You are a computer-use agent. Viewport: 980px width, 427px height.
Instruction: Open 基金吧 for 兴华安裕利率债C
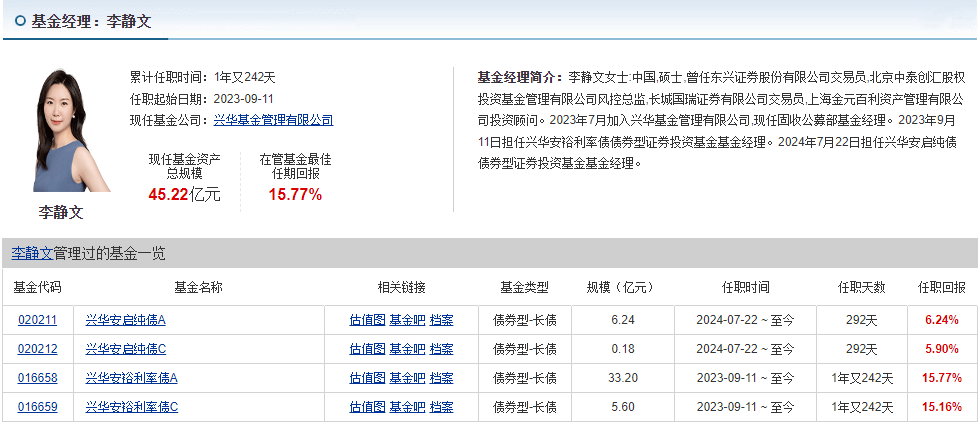pos(408,407)
